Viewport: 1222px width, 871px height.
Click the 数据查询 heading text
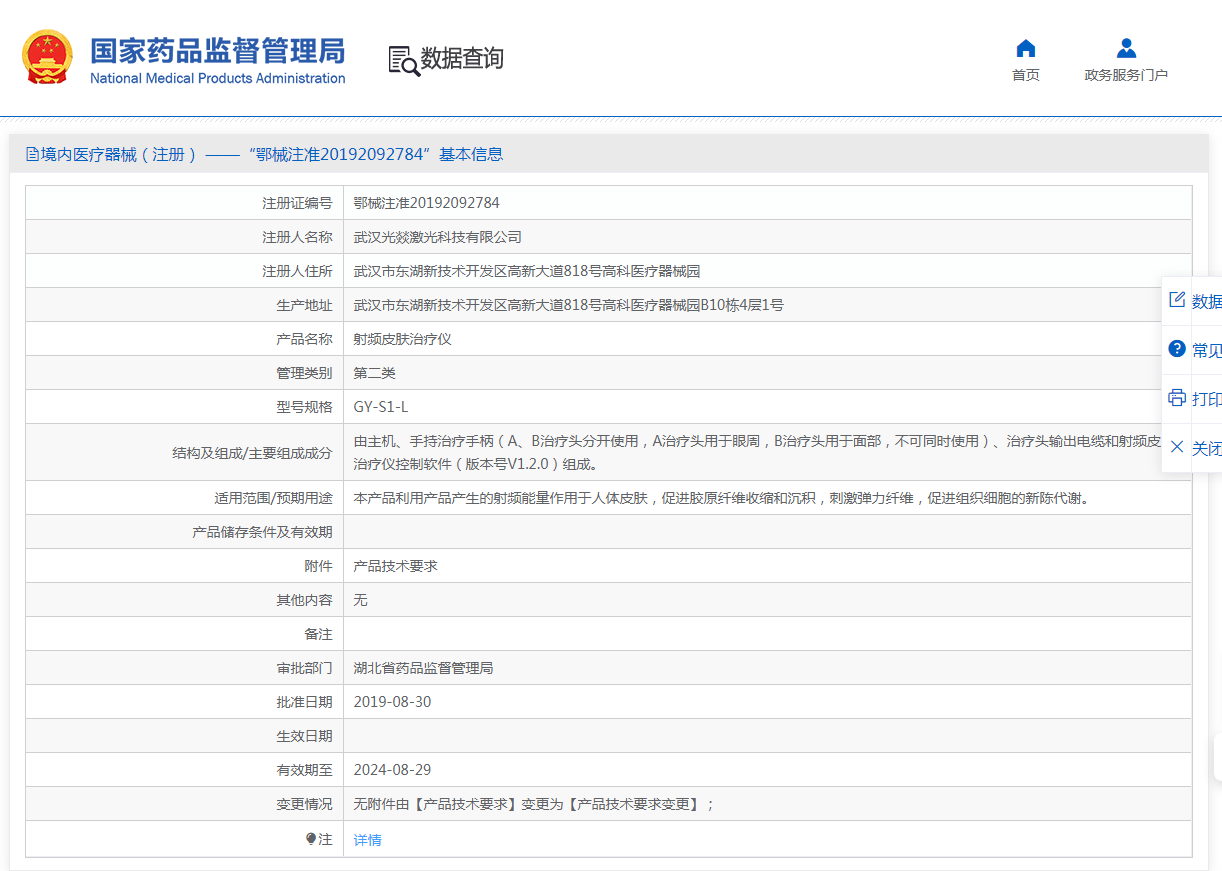tap(462, 59)
